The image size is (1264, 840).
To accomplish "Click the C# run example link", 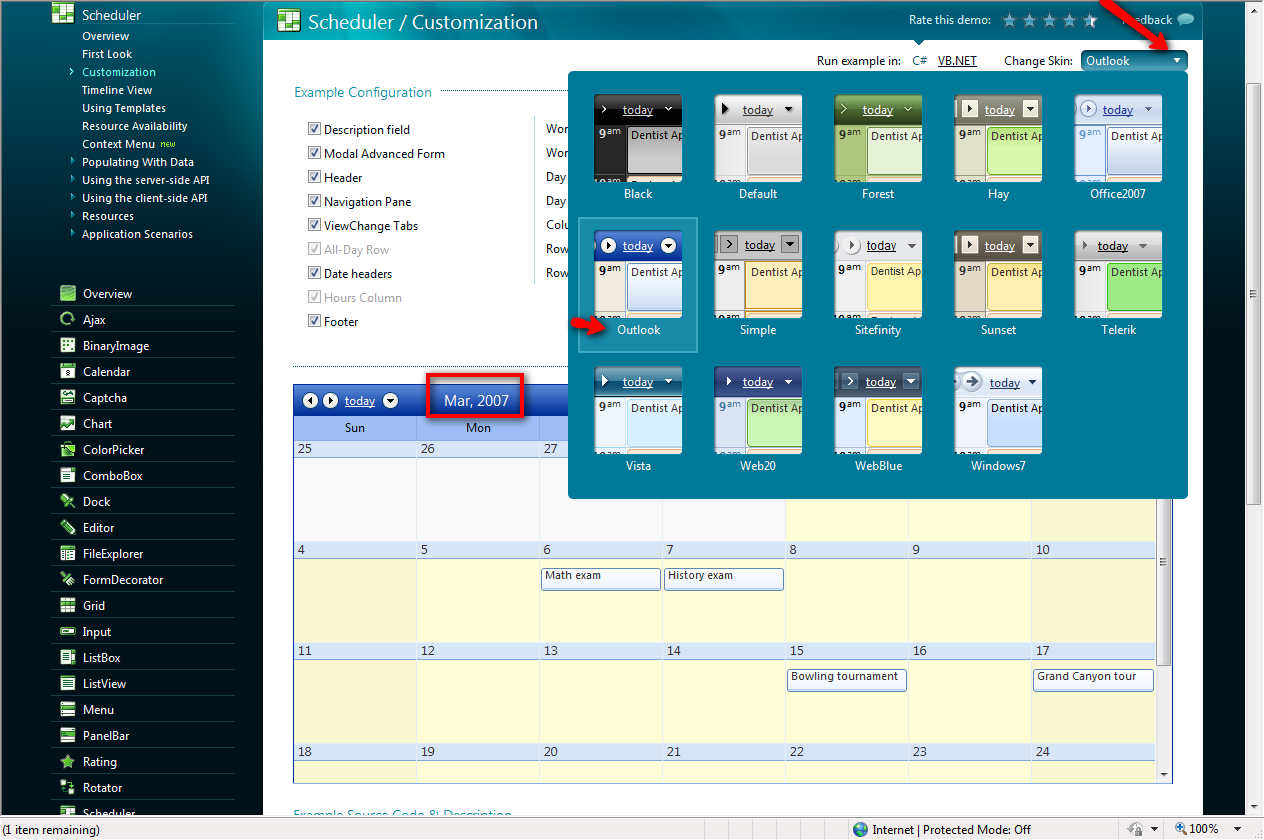I will click(919, 61).
